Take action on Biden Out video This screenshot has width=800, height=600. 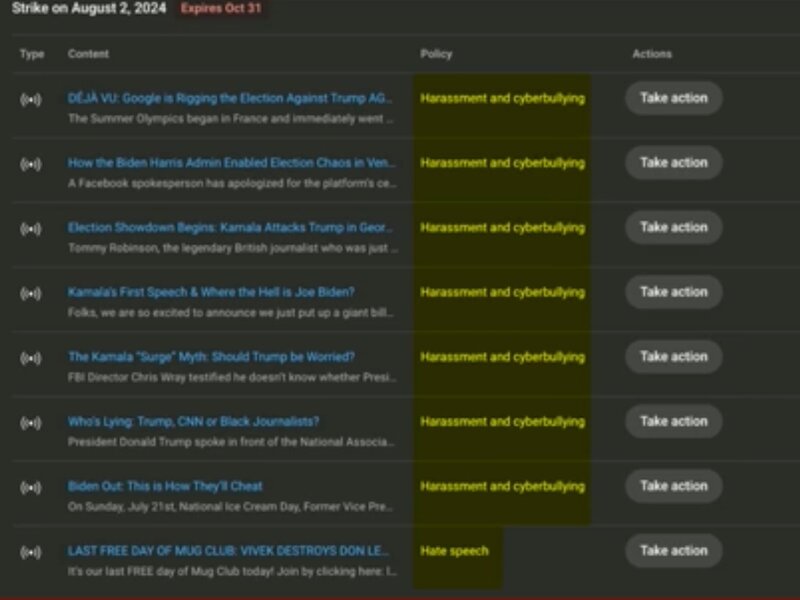(x=673, y=486)
